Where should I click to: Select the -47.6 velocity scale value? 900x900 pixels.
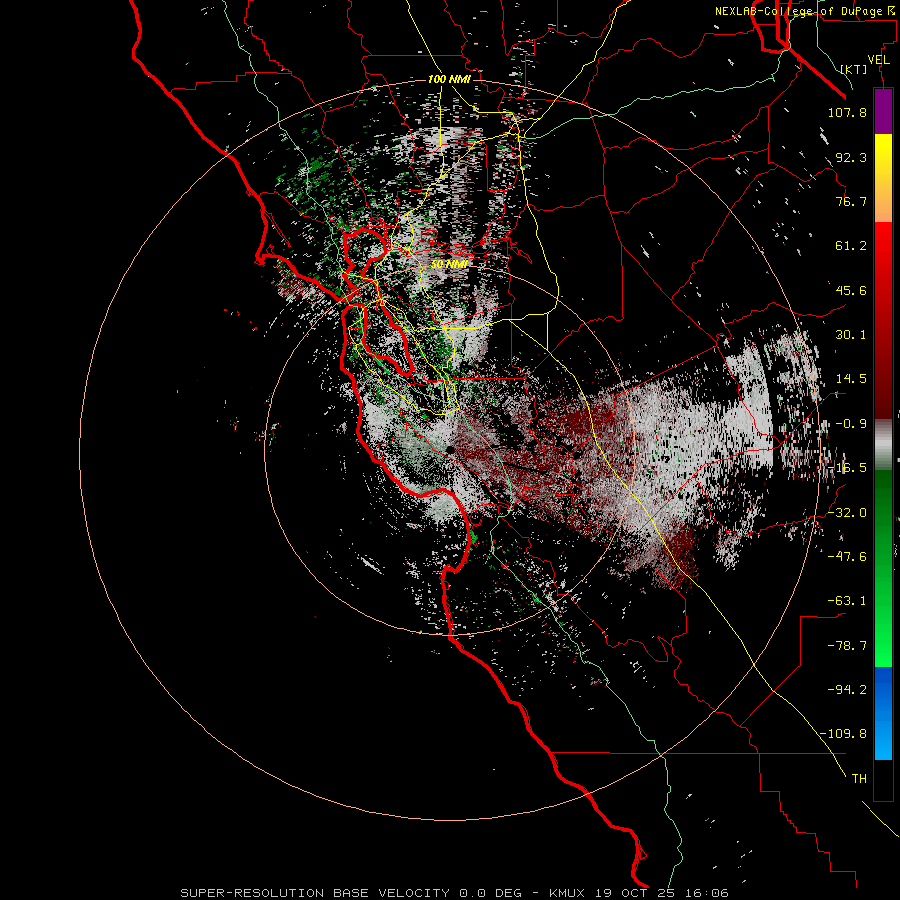847,557
